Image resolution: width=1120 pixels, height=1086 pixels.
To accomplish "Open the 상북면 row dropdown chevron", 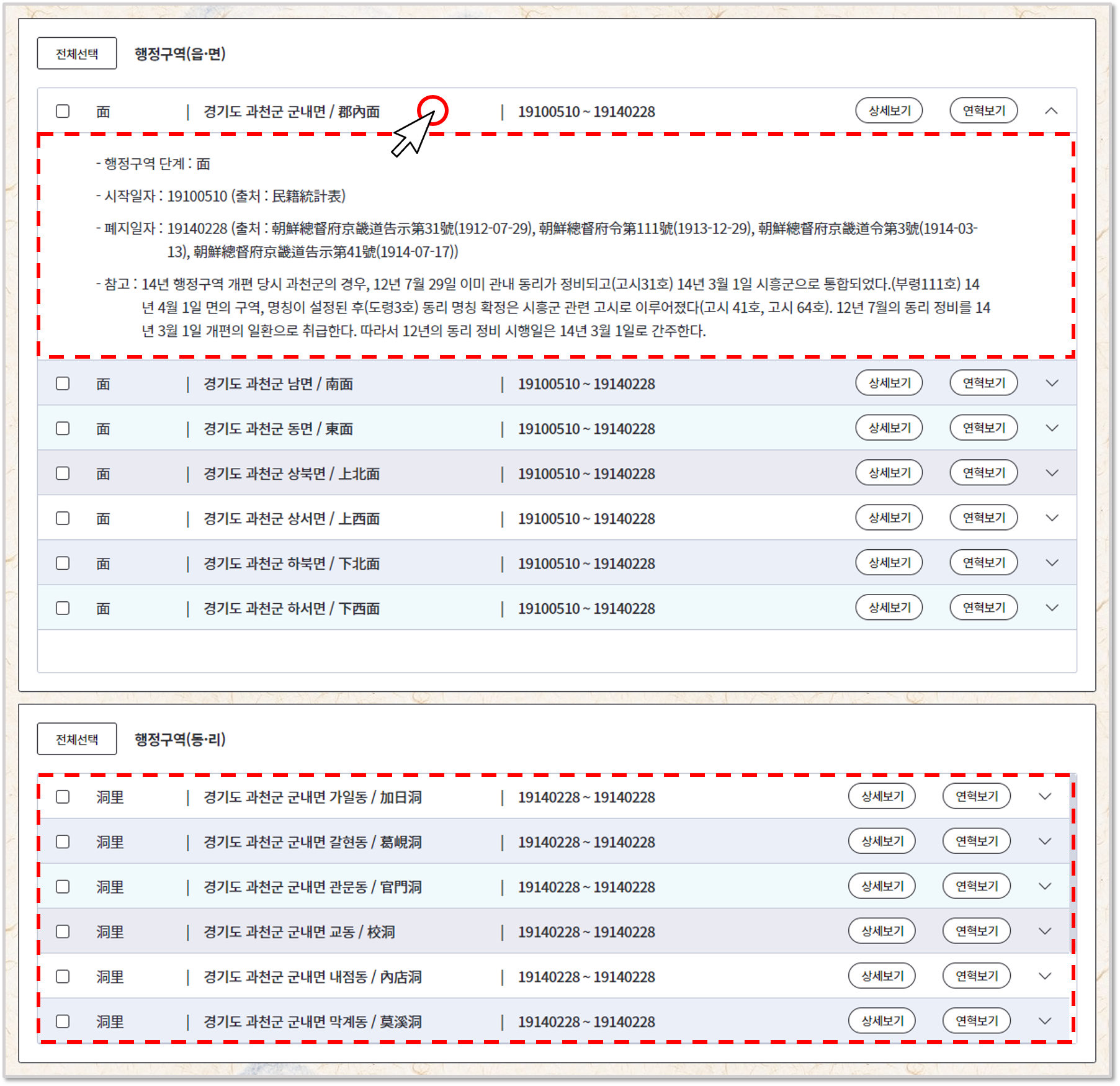I will pos(1052,473).
